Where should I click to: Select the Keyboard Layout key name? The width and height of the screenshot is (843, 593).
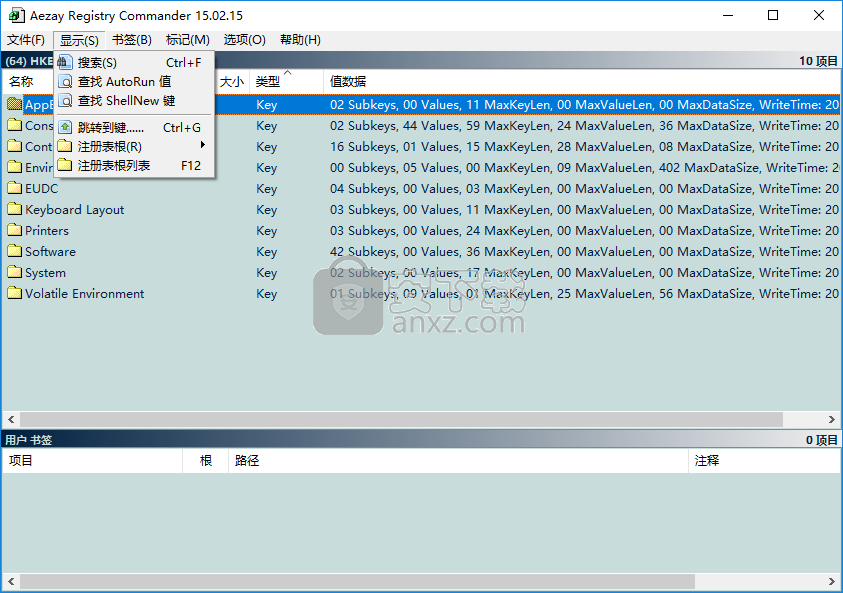(75, 210)
